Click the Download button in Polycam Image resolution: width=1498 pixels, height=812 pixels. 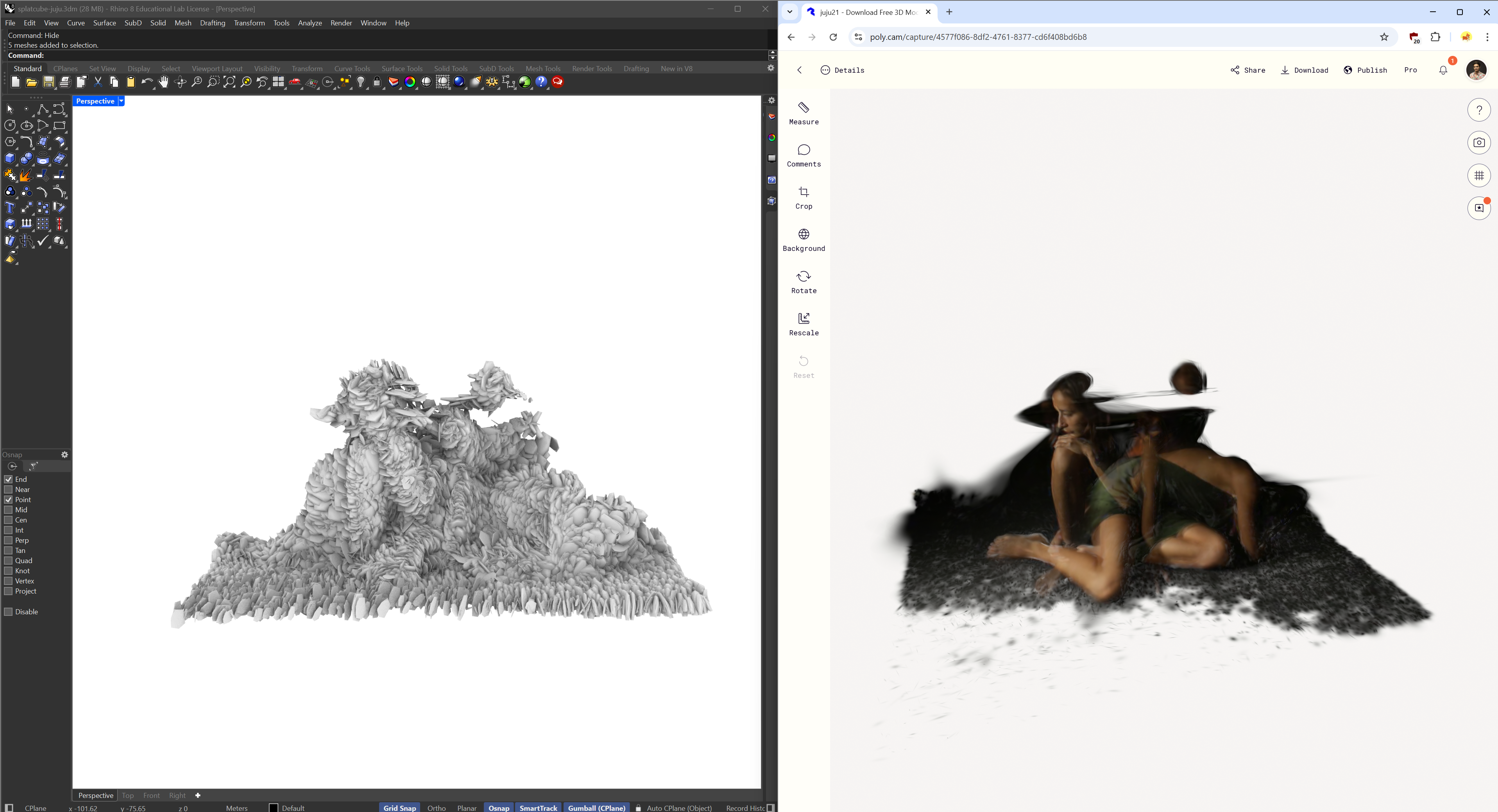point(1305,70)
